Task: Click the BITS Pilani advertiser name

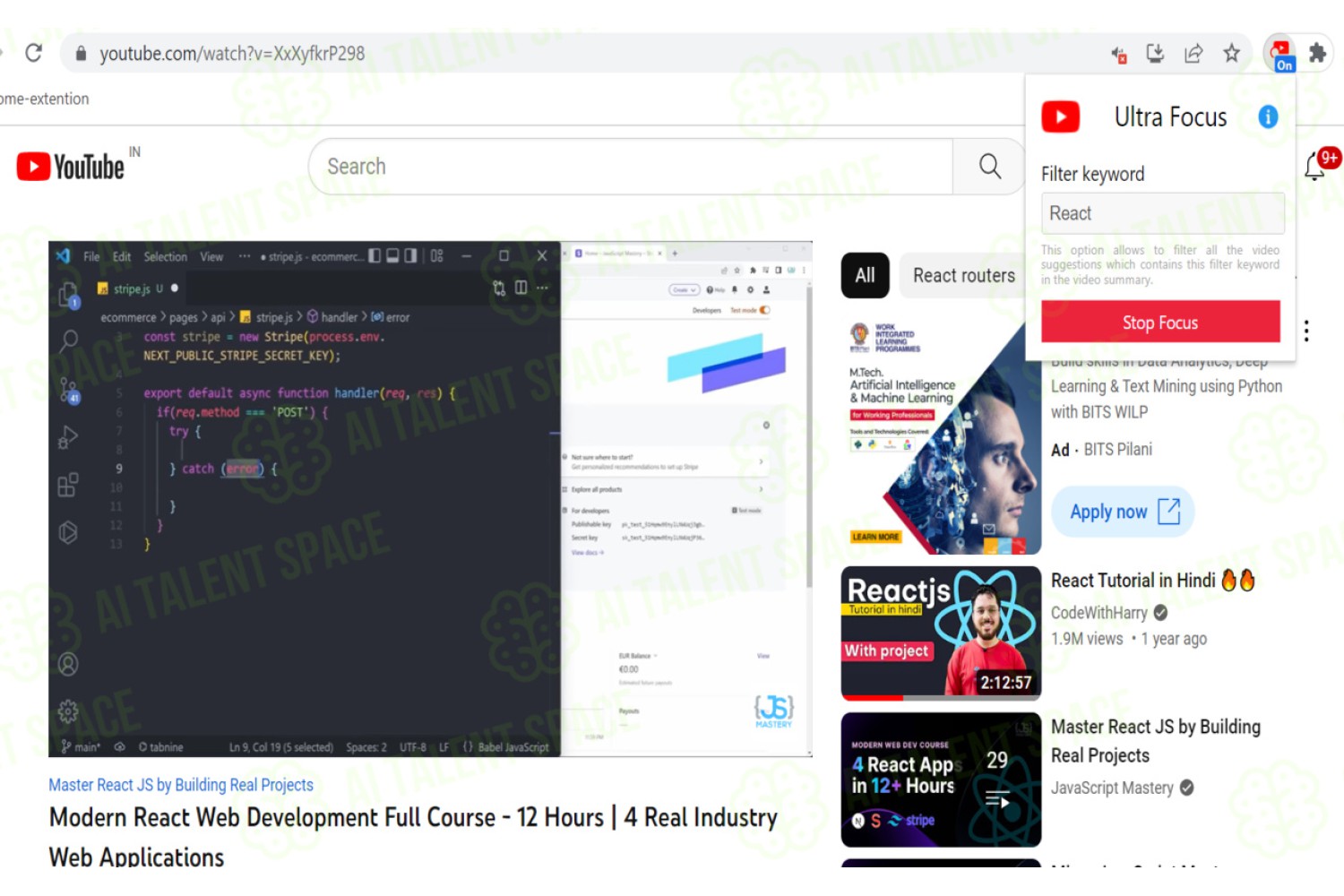Action: (x=1117, y=450)
